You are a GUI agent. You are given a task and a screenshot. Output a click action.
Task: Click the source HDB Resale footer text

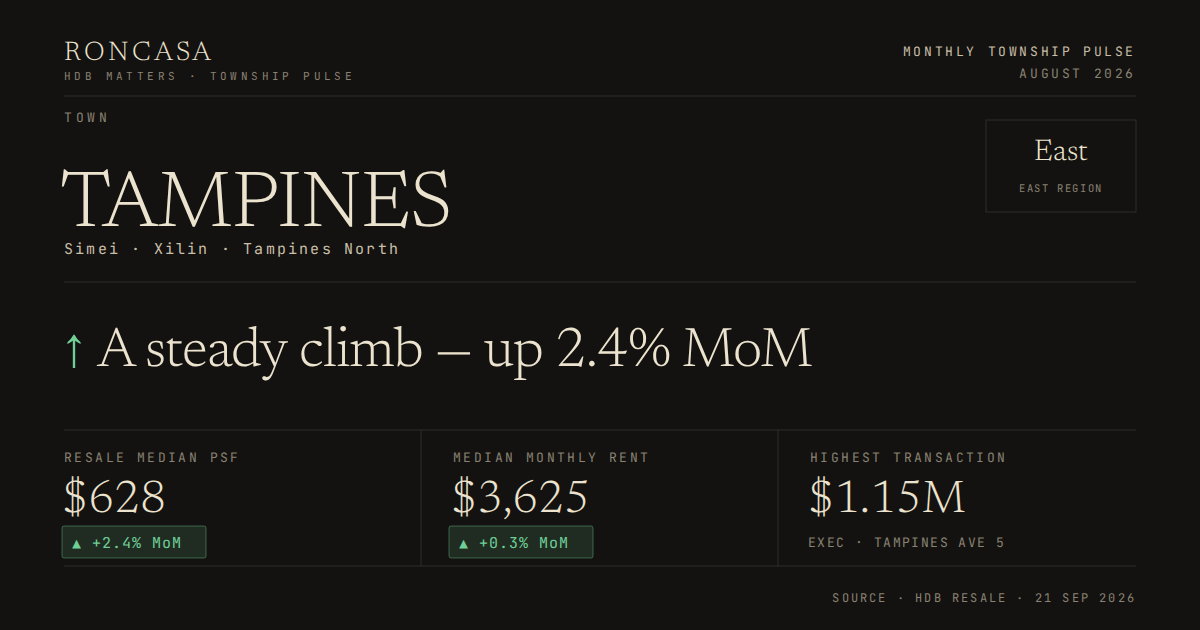click(984, 598)
